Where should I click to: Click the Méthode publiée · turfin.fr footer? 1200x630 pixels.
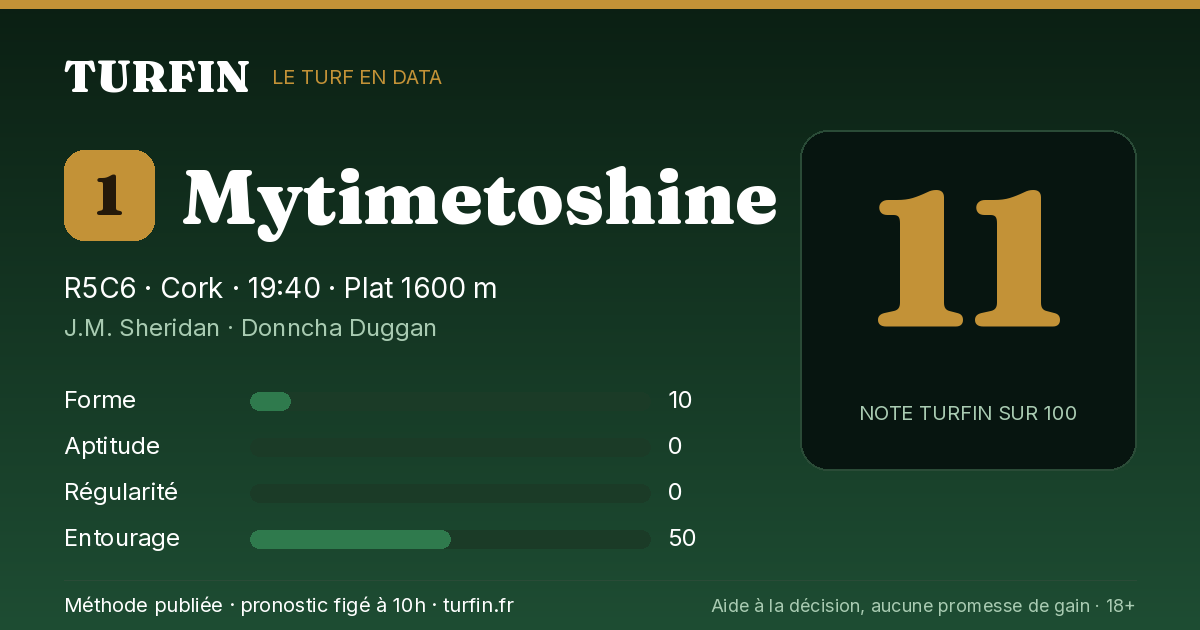(289, 605)
